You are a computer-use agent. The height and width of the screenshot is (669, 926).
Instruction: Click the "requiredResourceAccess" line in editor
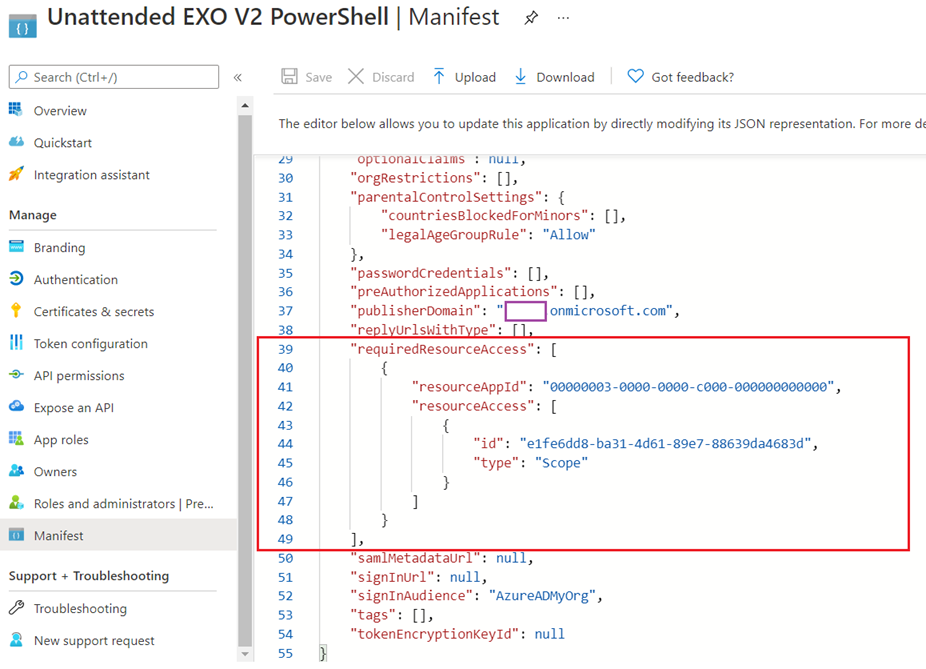tap(453, 349)
